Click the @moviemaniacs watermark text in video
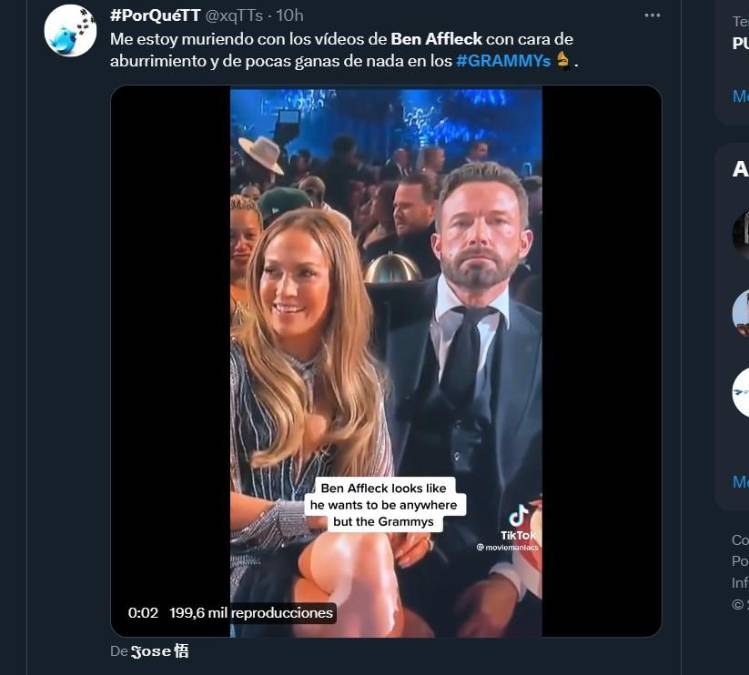Viewport: 749px width, 675px height. click(508, 547)
